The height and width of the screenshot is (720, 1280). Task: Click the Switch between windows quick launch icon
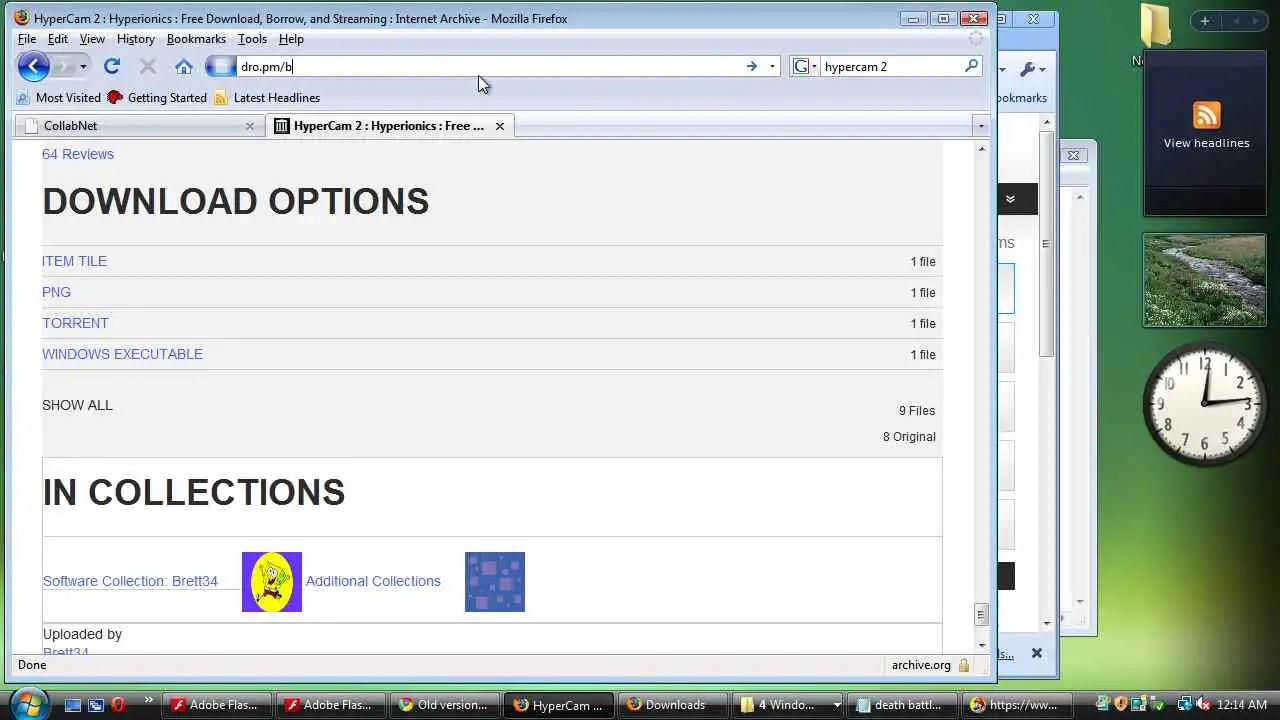(96, 705)
